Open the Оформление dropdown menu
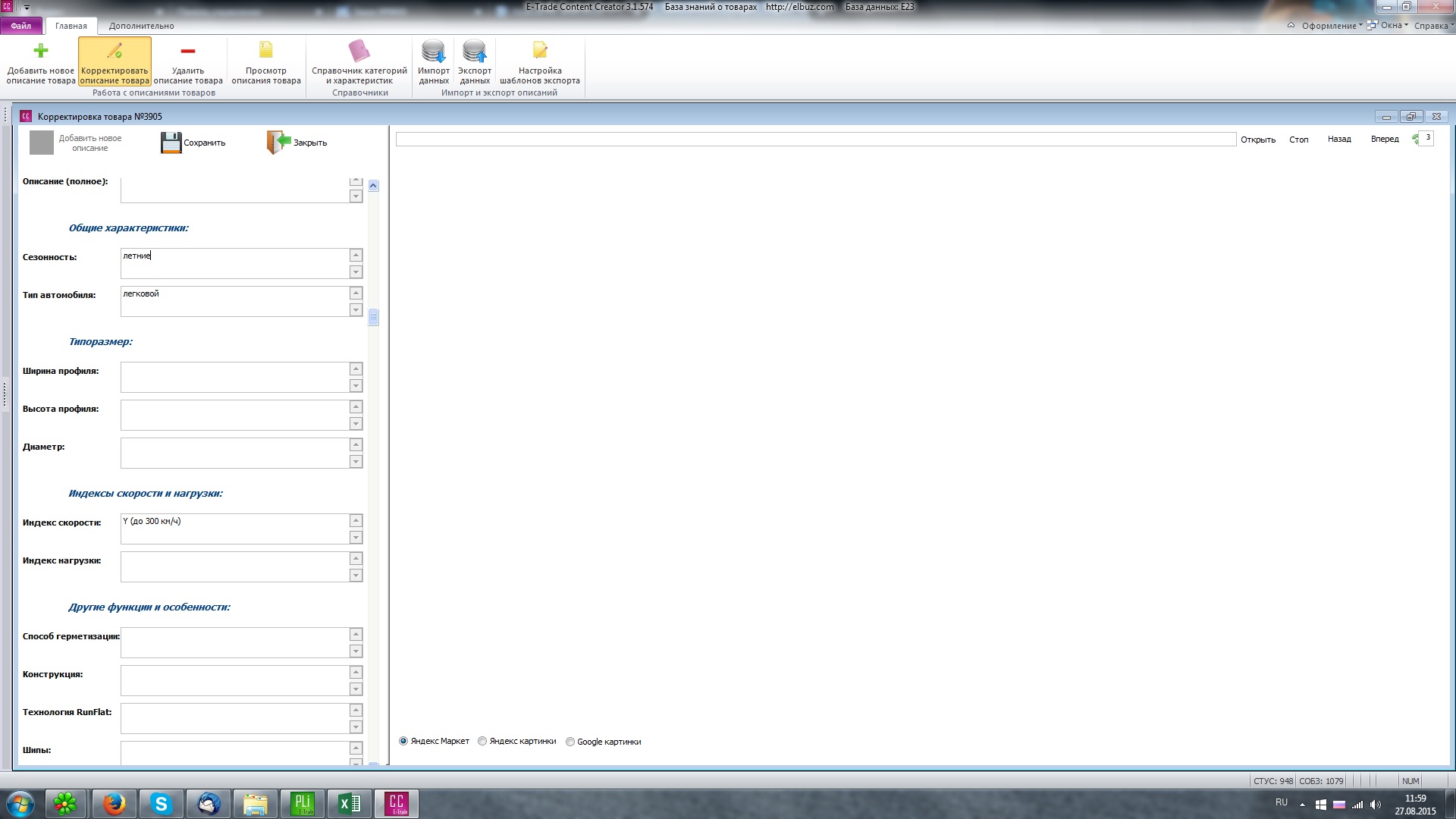Screen dimensions: 1456x819 click(1332, 26)
